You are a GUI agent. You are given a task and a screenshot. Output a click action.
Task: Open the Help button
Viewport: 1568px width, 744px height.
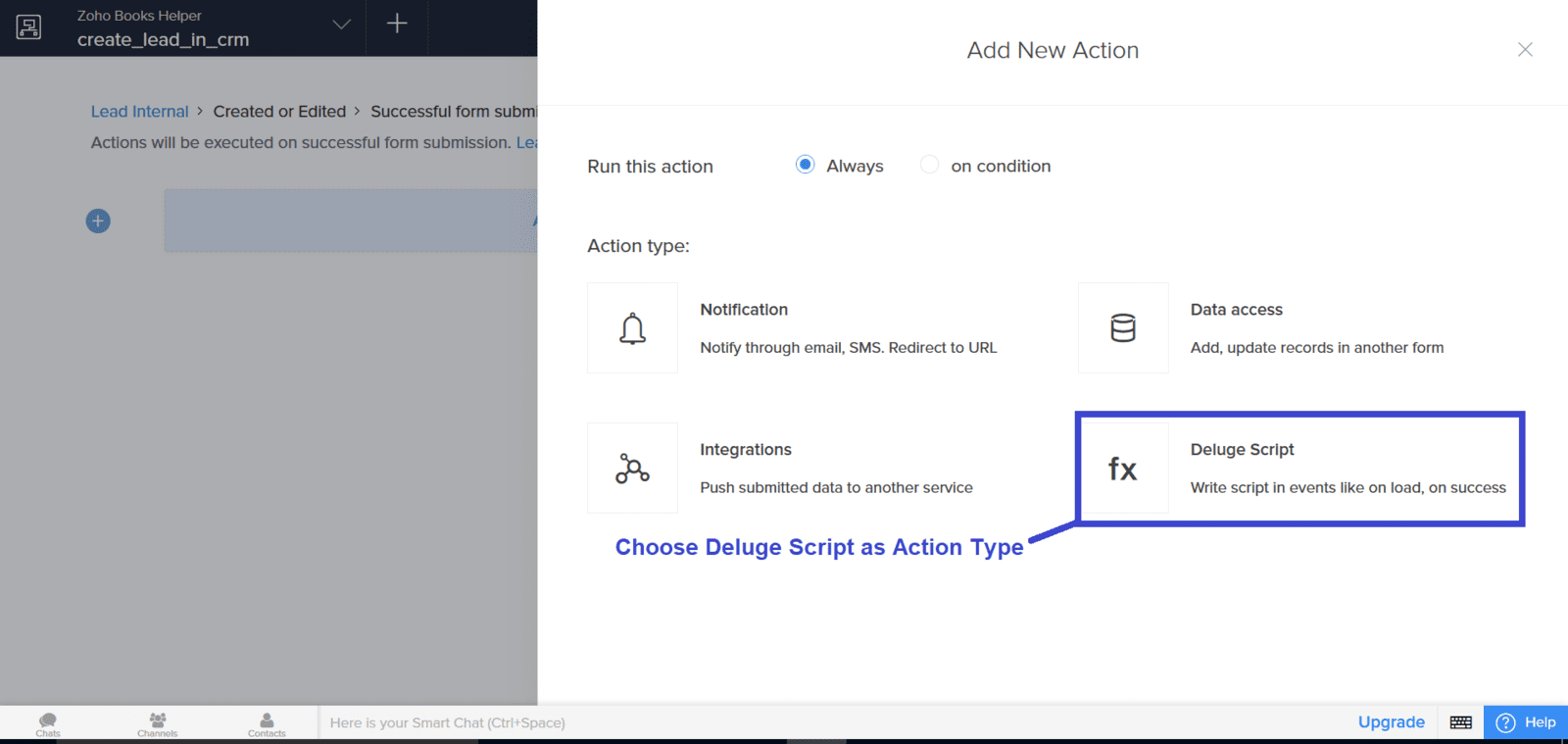pyautogui.click(x=1526, y=722)
